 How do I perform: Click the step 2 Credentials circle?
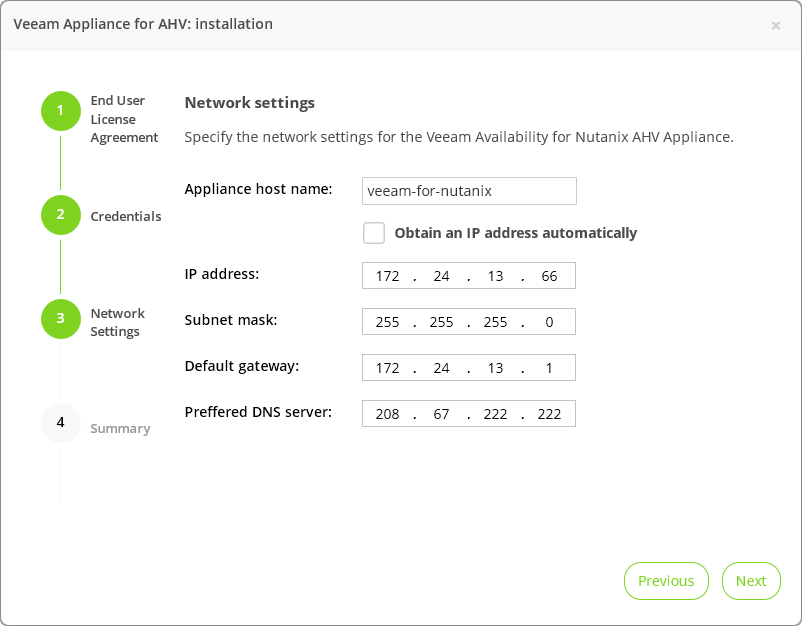click(x=60, y=215)
